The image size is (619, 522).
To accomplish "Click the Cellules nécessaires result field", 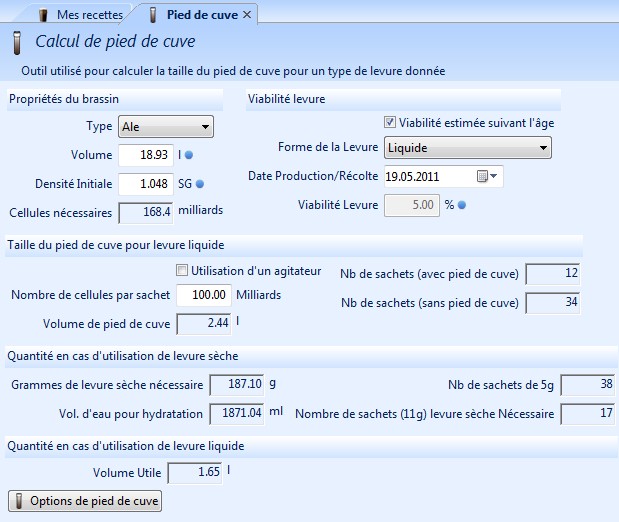I will tap(146, 212).
